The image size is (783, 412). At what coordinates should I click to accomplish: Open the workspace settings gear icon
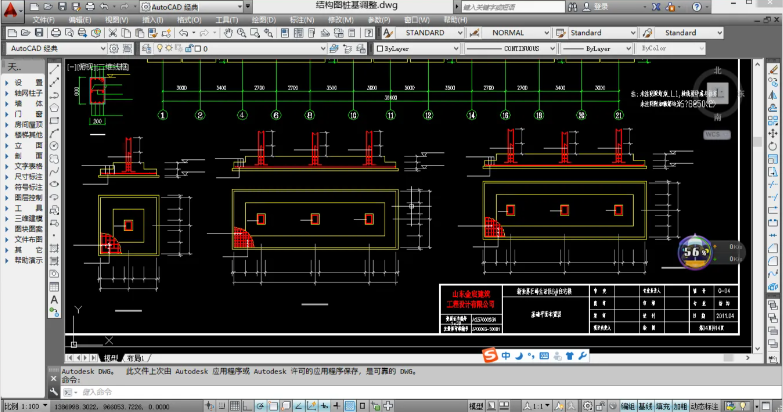113,48
